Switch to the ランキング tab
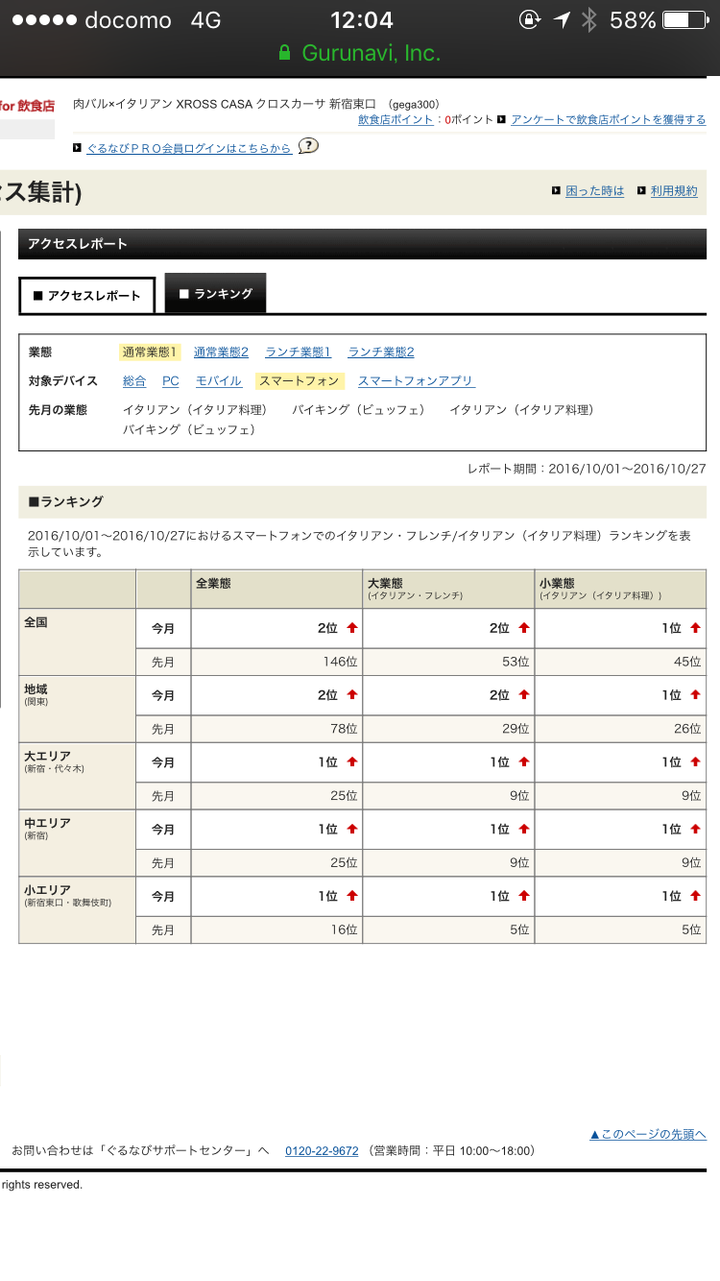Screen dimensions: 720x1281 point(215,294)
